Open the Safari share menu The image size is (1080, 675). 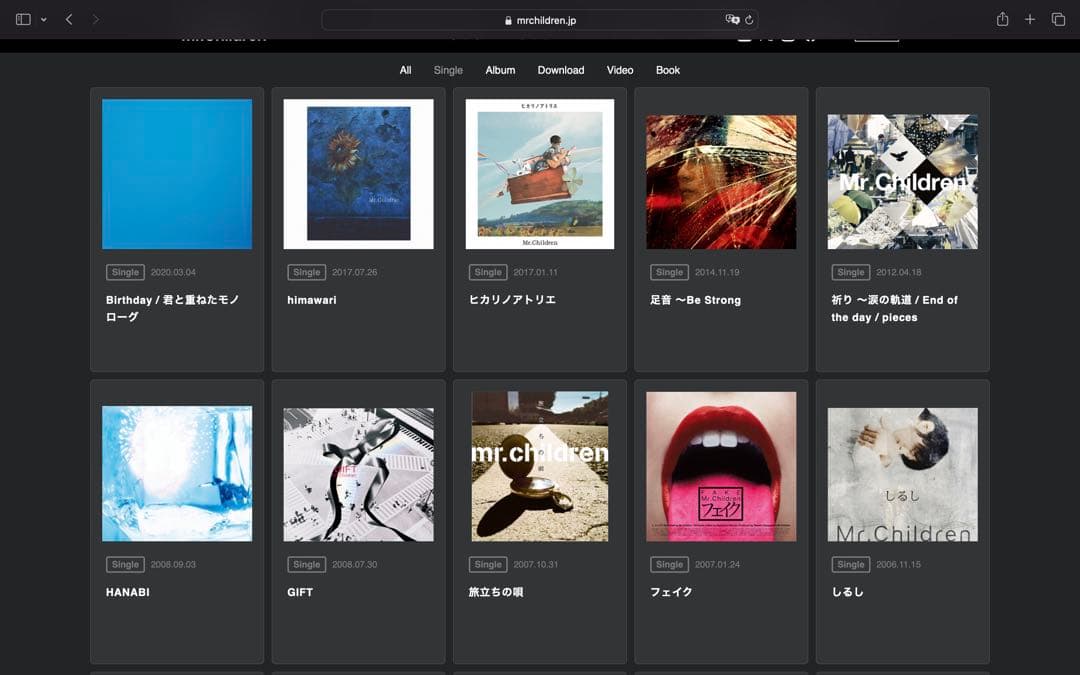(x=1002, y=19)
